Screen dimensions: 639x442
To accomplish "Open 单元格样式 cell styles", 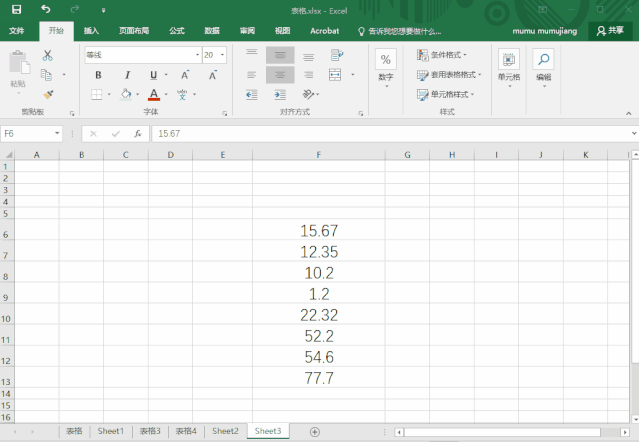I will point(445,95).
